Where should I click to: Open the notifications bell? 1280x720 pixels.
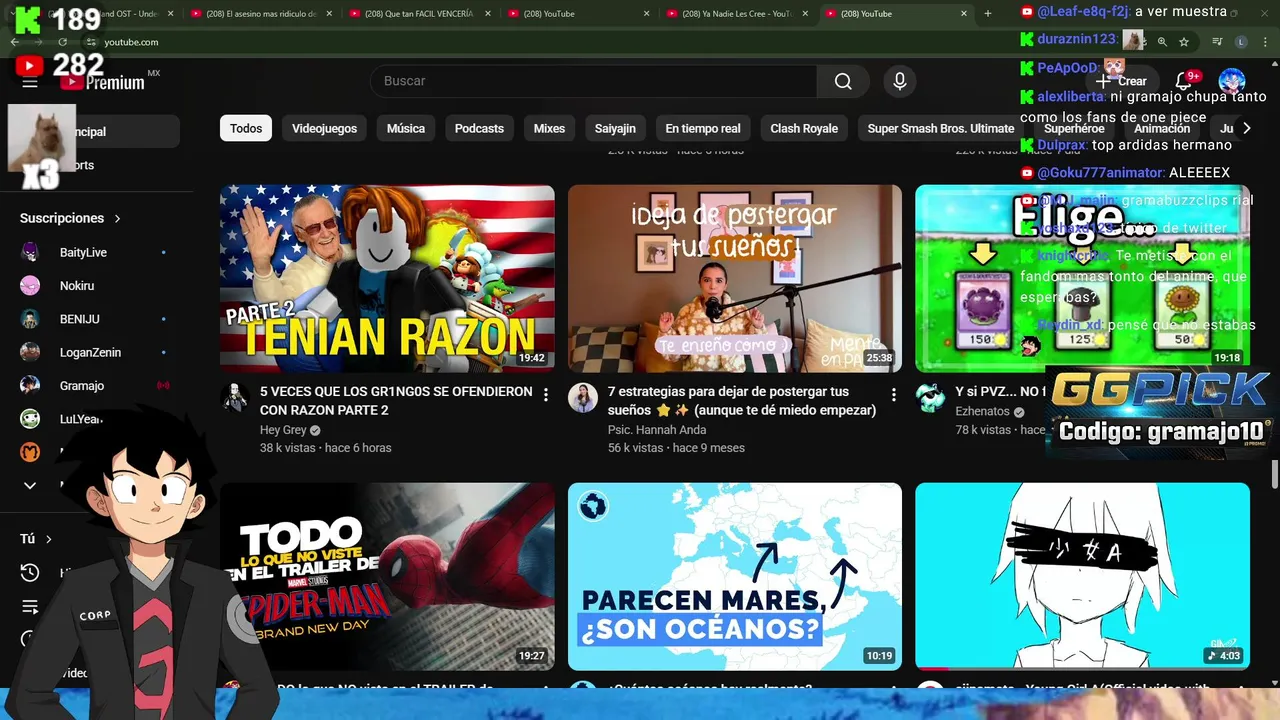point(1184,81)
